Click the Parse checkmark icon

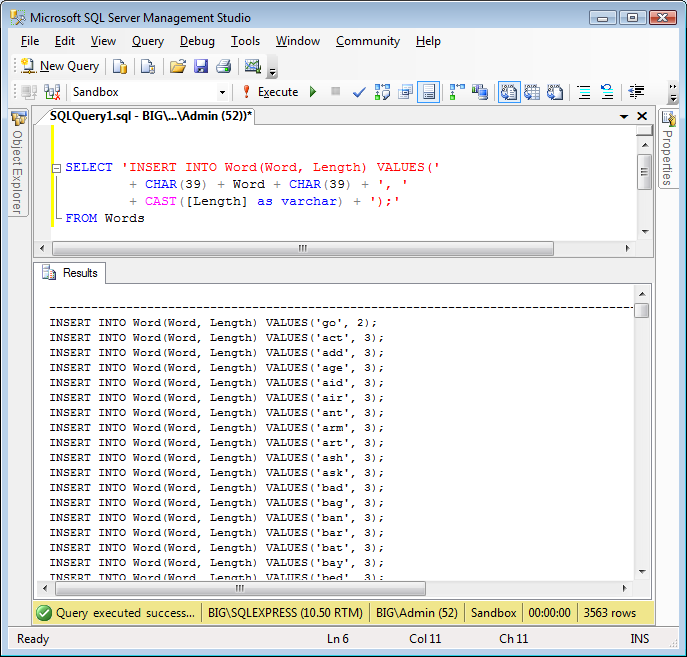(x=359, y=92)
